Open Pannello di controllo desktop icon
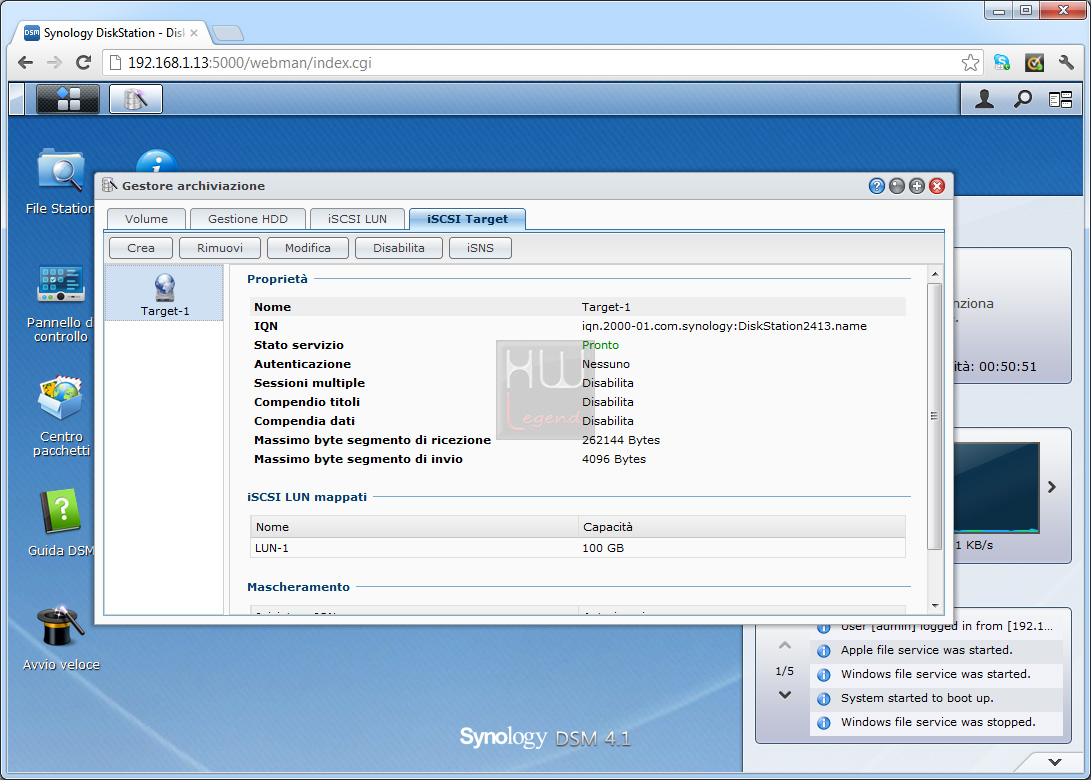The height and width of the screenshot is (780, 1091). (61, 303)
